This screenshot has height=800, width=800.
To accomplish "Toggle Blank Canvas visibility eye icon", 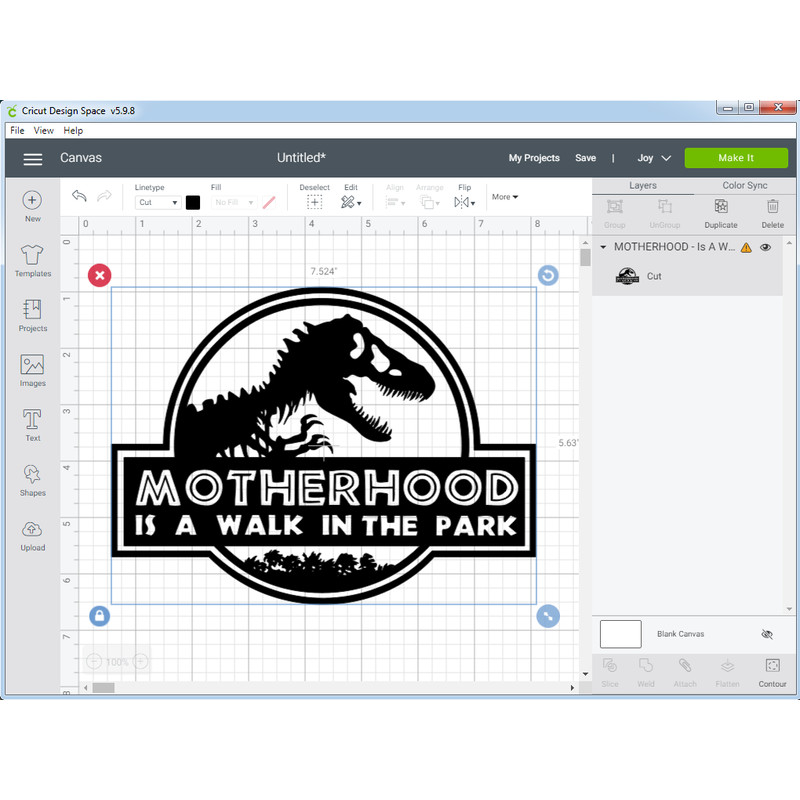I will (767, 634).
